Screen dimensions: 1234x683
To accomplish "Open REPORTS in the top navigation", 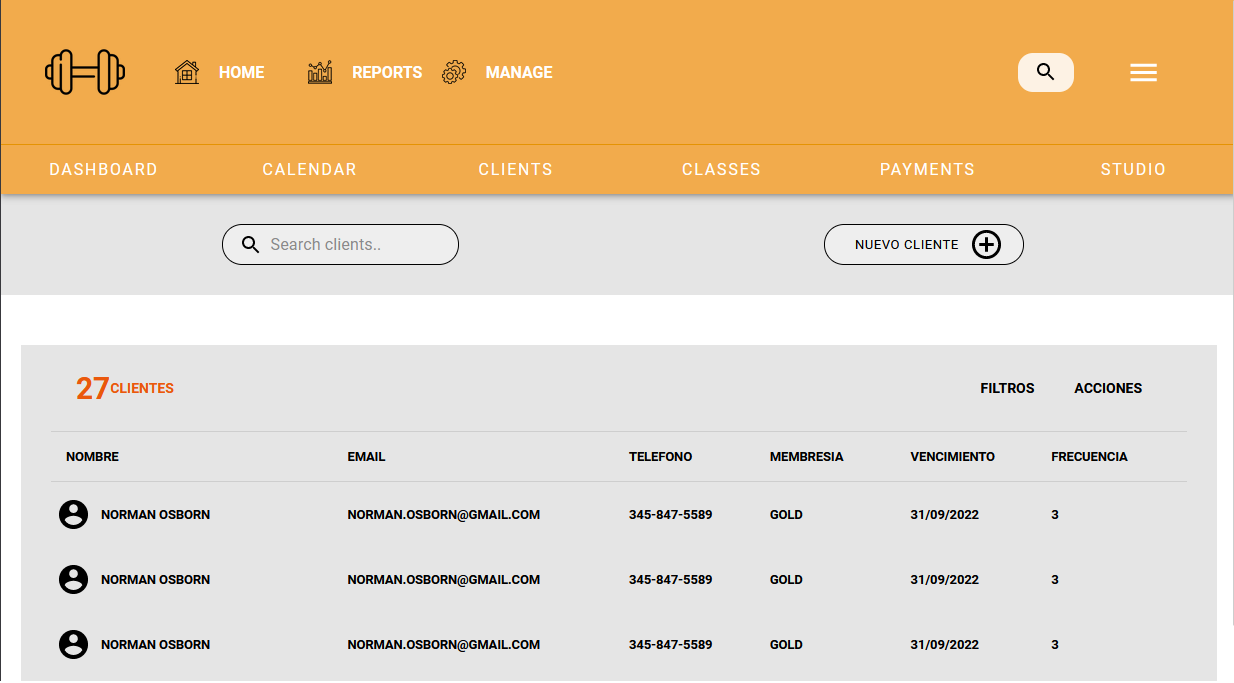I will tap(387, 72).
